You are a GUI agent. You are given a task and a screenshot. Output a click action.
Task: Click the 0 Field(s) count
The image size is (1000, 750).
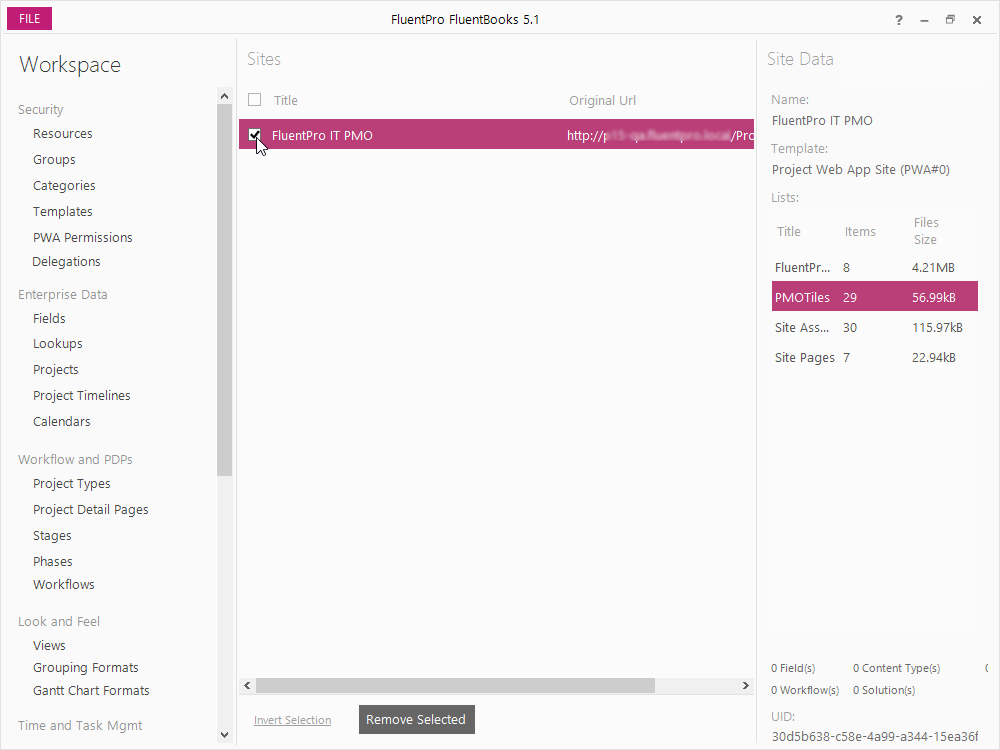tap(793, 668)
